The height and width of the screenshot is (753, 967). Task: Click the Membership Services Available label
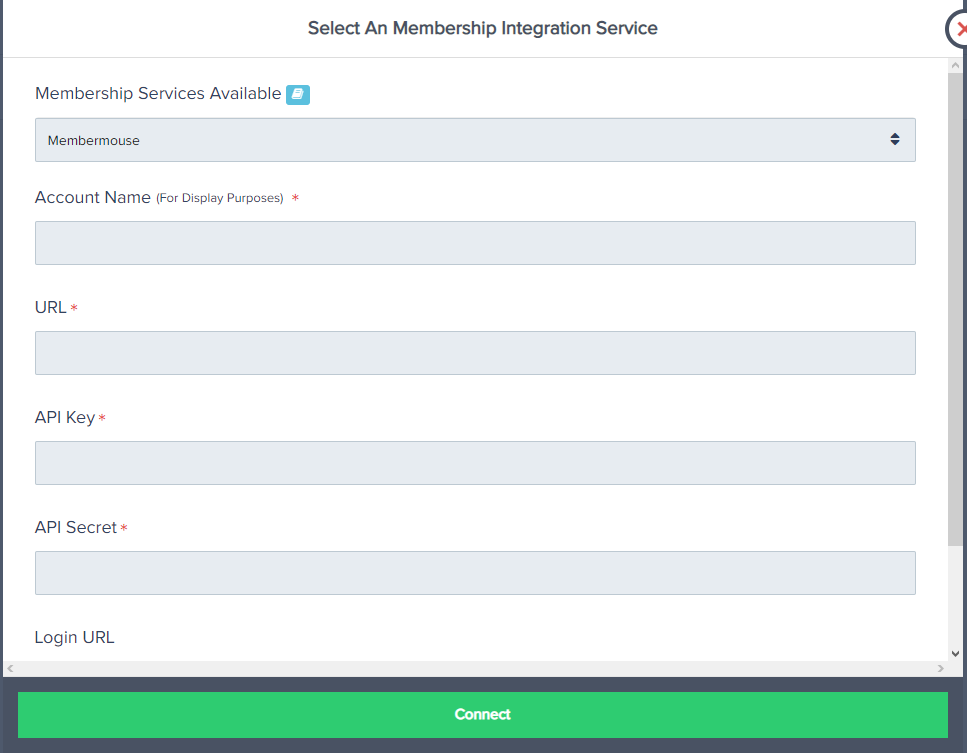click(x=158, y=94)
